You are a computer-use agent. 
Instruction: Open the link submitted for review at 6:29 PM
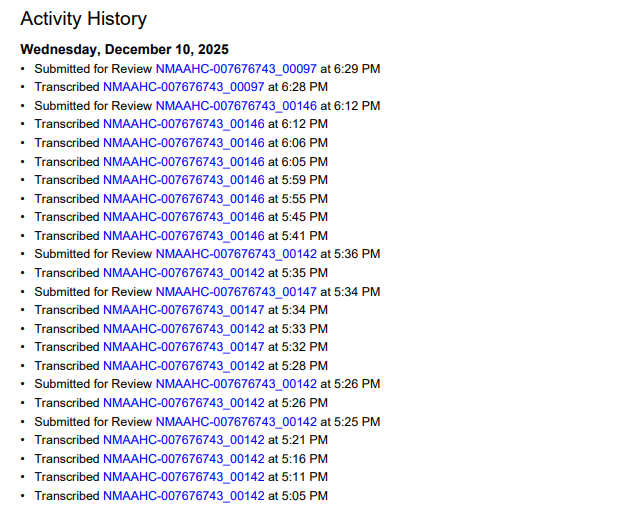[x=236, y=69]
